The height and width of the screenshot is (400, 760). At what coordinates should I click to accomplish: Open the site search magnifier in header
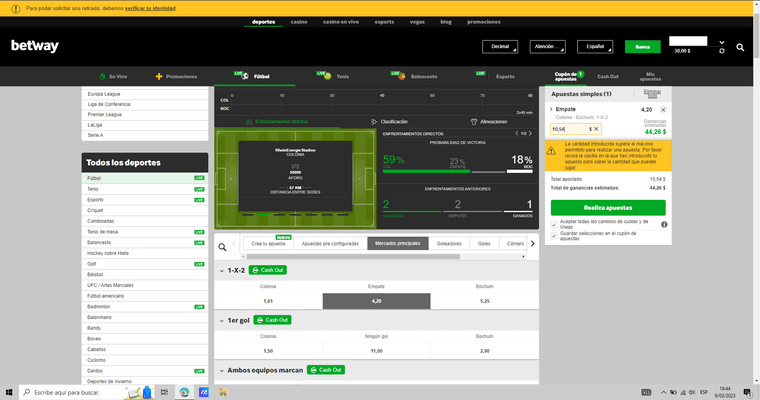click(740, 47)
